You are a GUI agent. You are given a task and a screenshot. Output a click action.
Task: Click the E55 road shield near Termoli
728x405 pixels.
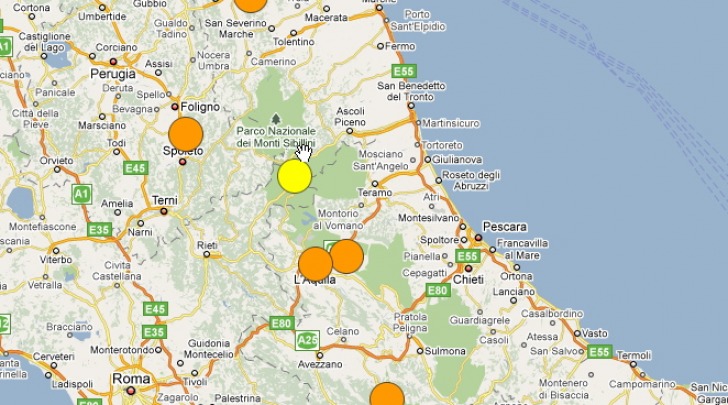coord(599,352)
